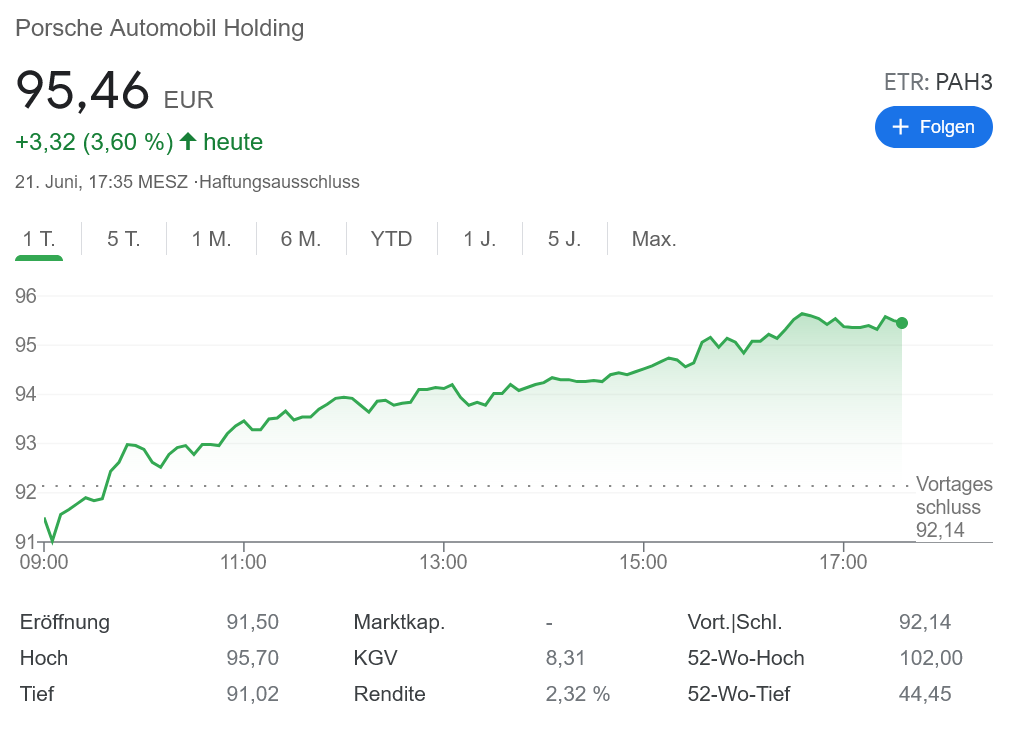
Task: Select the 1 T. time range tab
Action: pyautogui.click(x=39, y=239)
